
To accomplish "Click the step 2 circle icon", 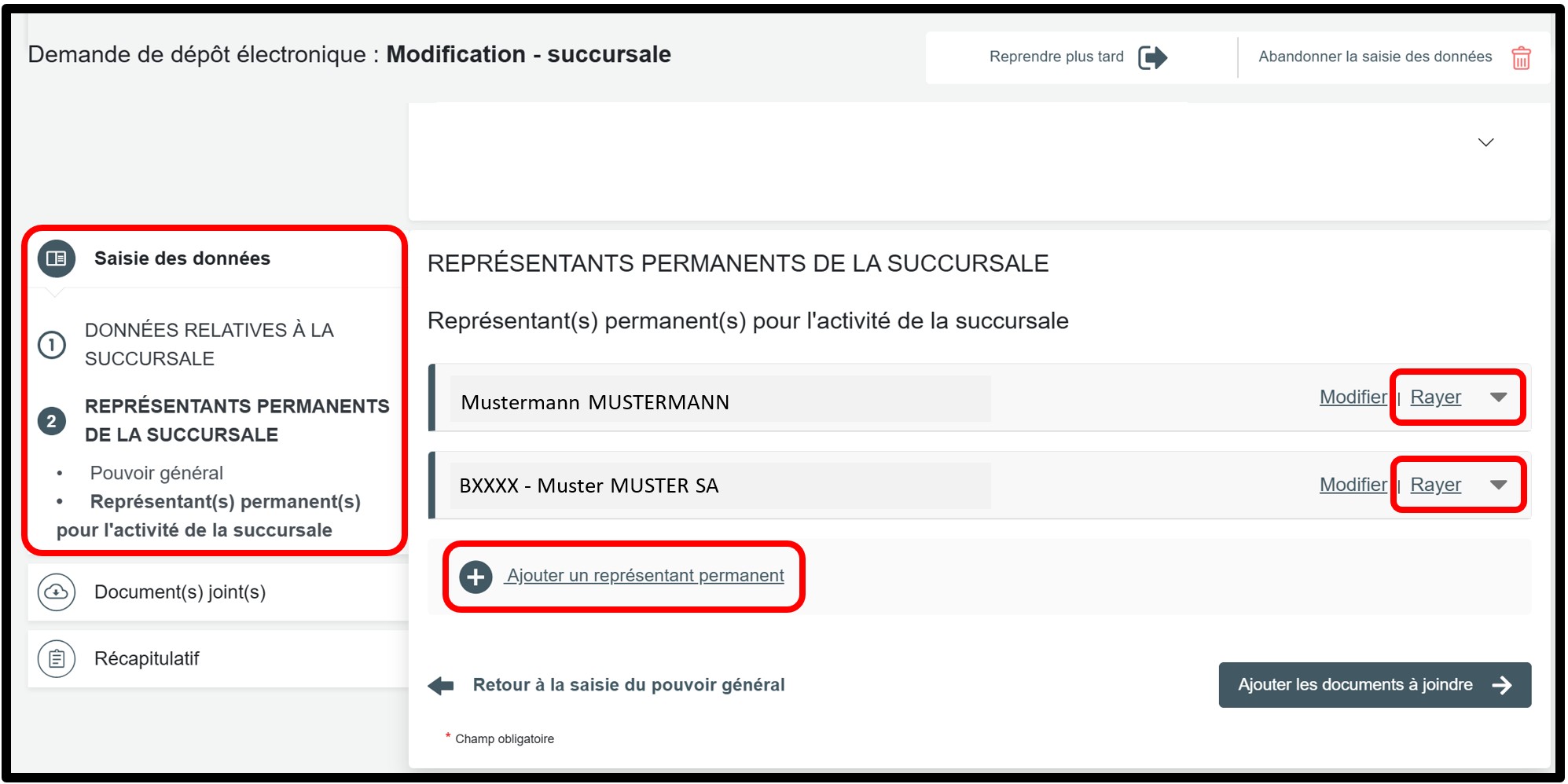I will [x=52, y=421].
